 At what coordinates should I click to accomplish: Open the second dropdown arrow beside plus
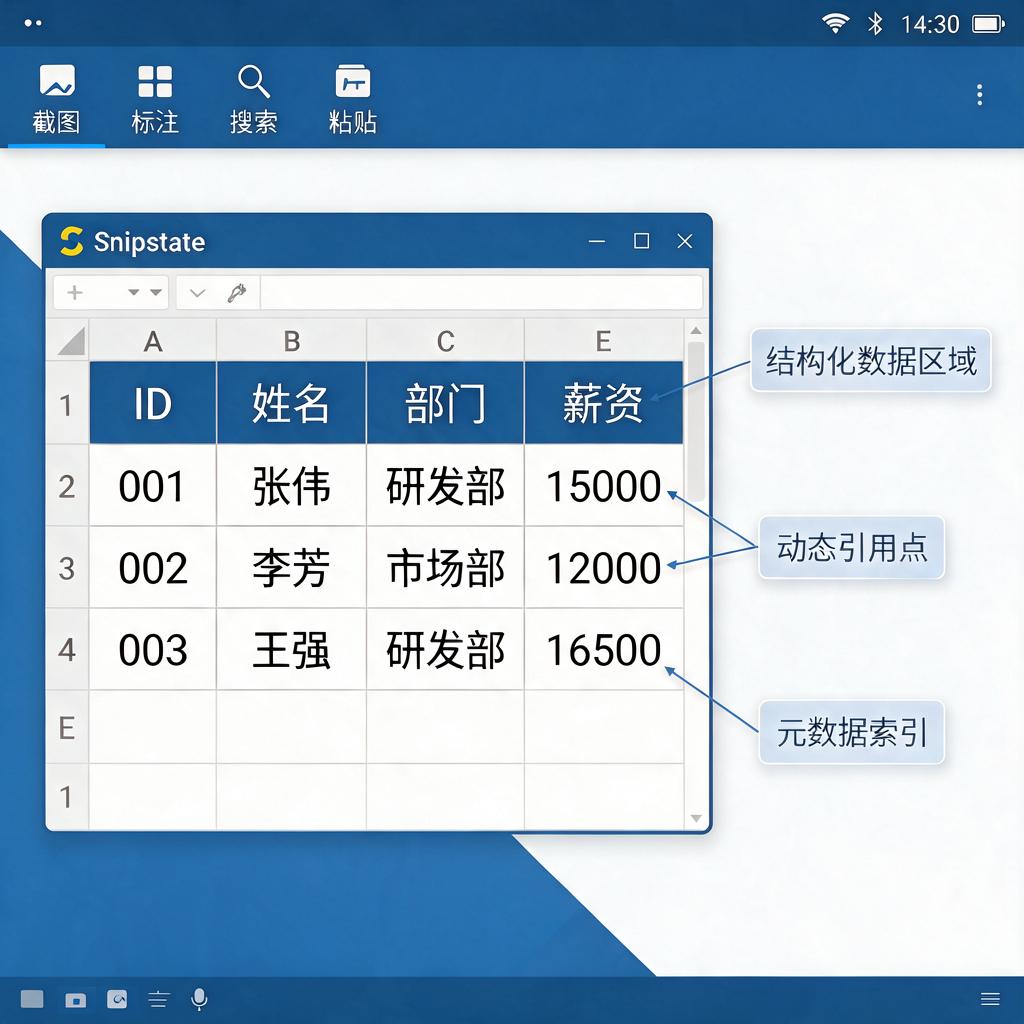pyautogui.click(x=155, y=293)
